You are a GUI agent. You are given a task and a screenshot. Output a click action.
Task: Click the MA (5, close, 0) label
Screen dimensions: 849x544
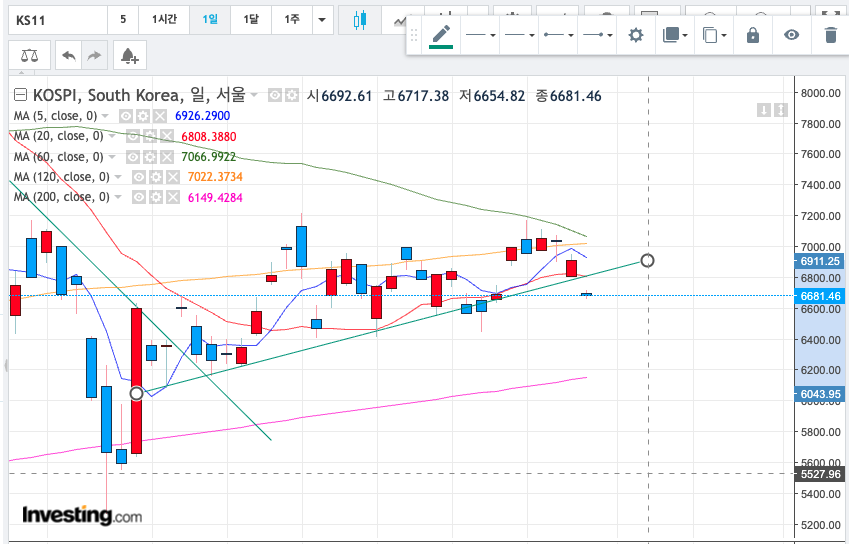click(x=55, y=116)
